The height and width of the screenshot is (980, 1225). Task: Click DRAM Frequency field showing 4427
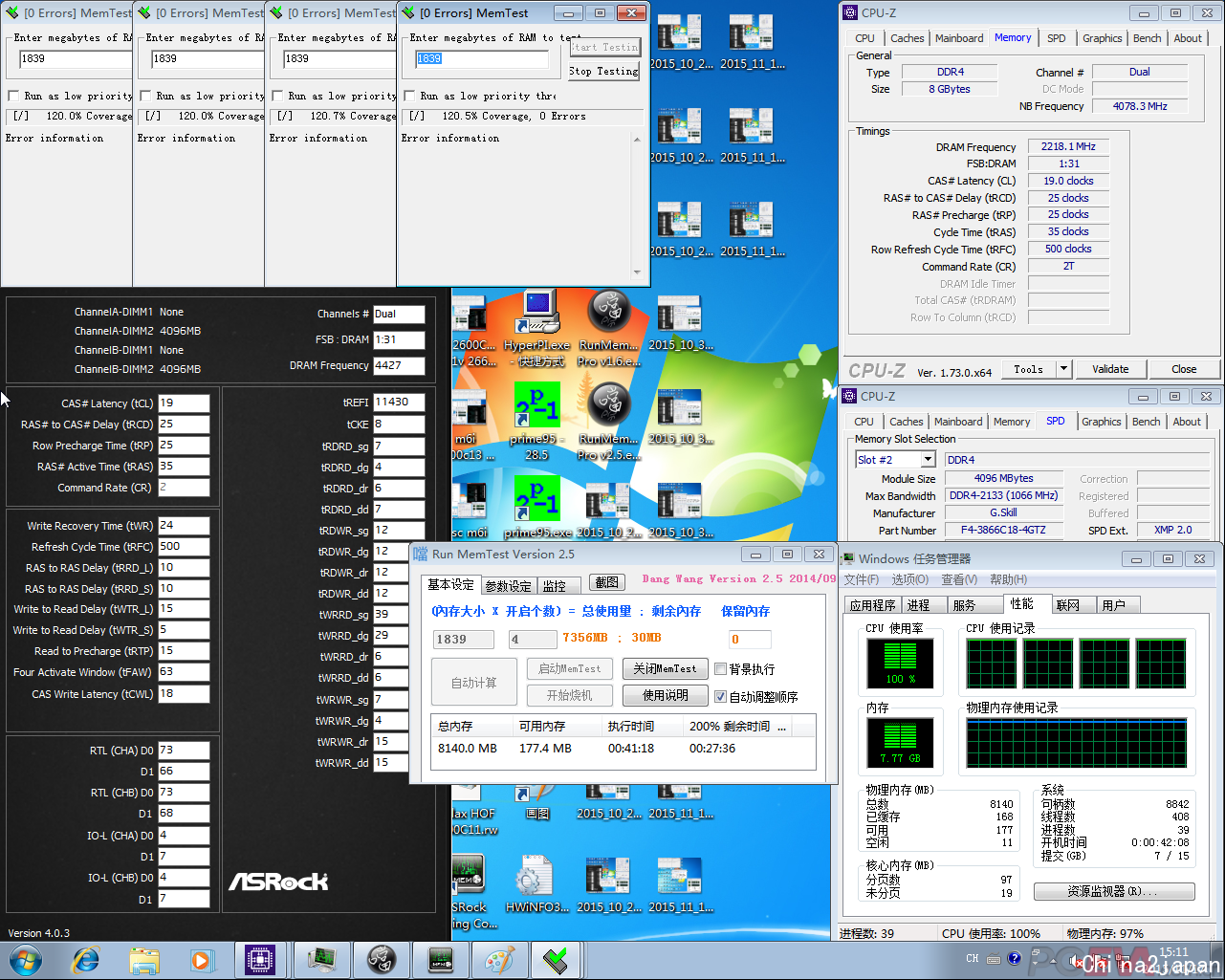(399, 365)
